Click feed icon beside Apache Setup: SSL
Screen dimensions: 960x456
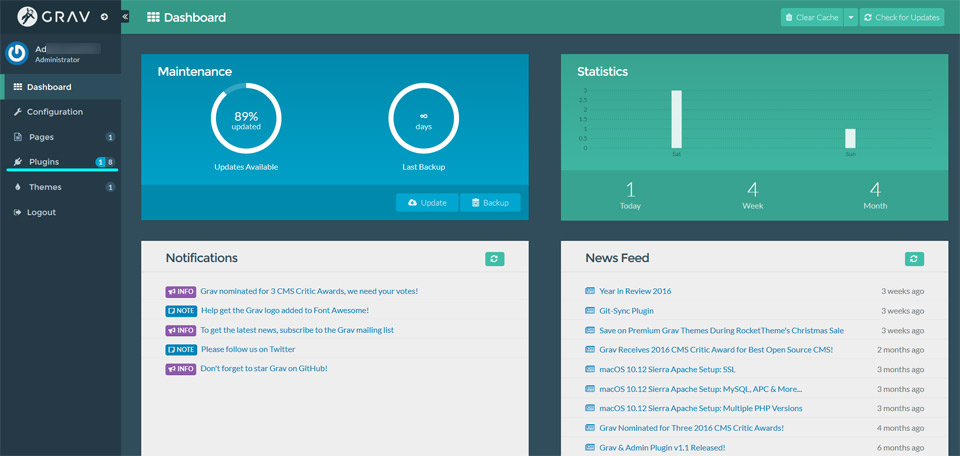(x=590, y=369)
